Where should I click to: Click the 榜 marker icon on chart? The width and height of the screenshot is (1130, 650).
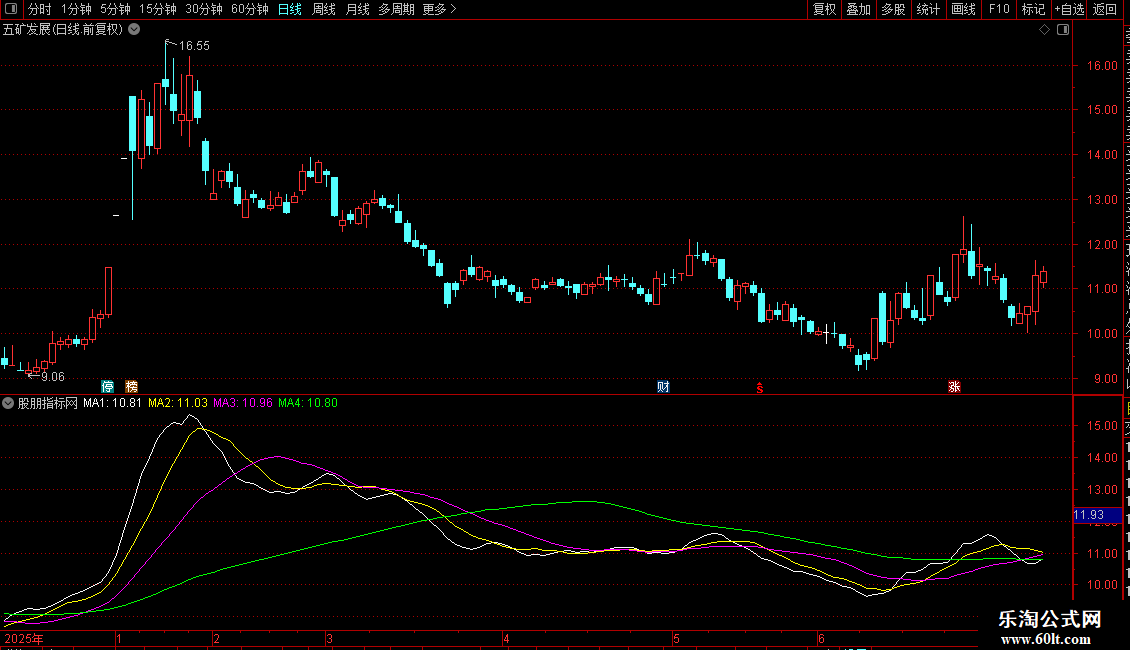(x=131, y=387)
